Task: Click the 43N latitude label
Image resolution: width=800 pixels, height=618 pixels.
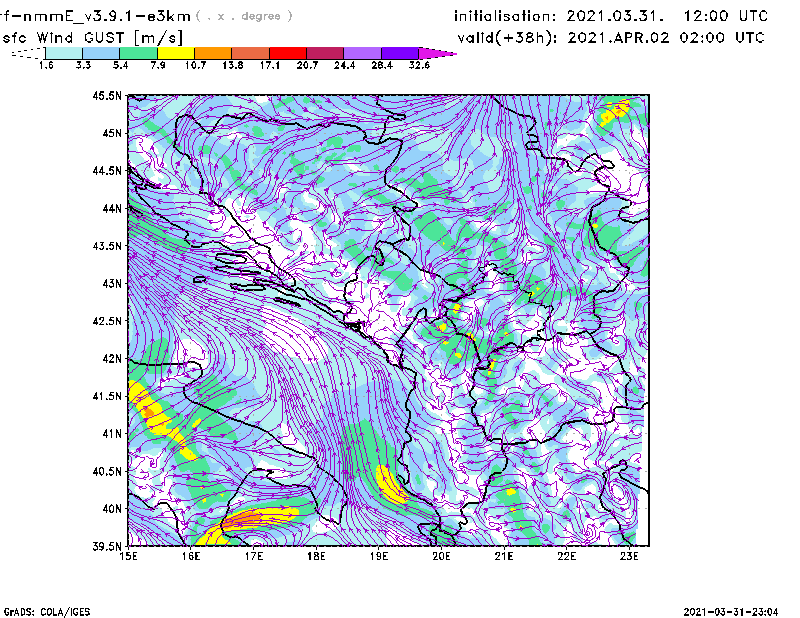Action: (x=112, y=283)
